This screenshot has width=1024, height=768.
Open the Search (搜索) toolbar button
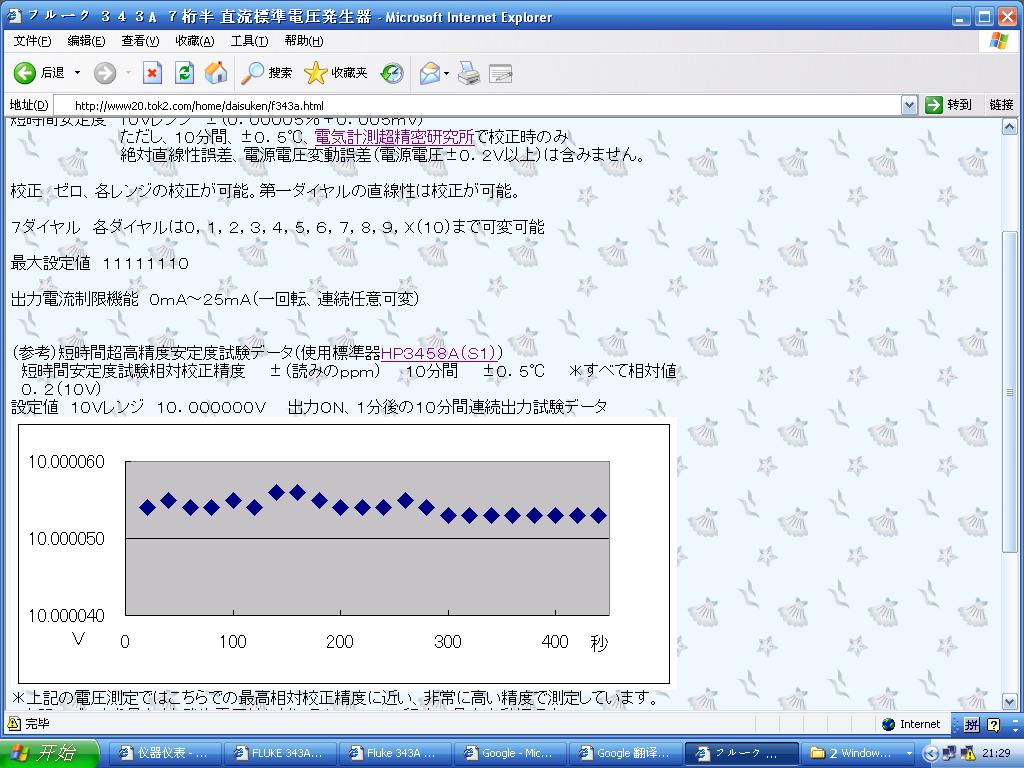(266, 72)
